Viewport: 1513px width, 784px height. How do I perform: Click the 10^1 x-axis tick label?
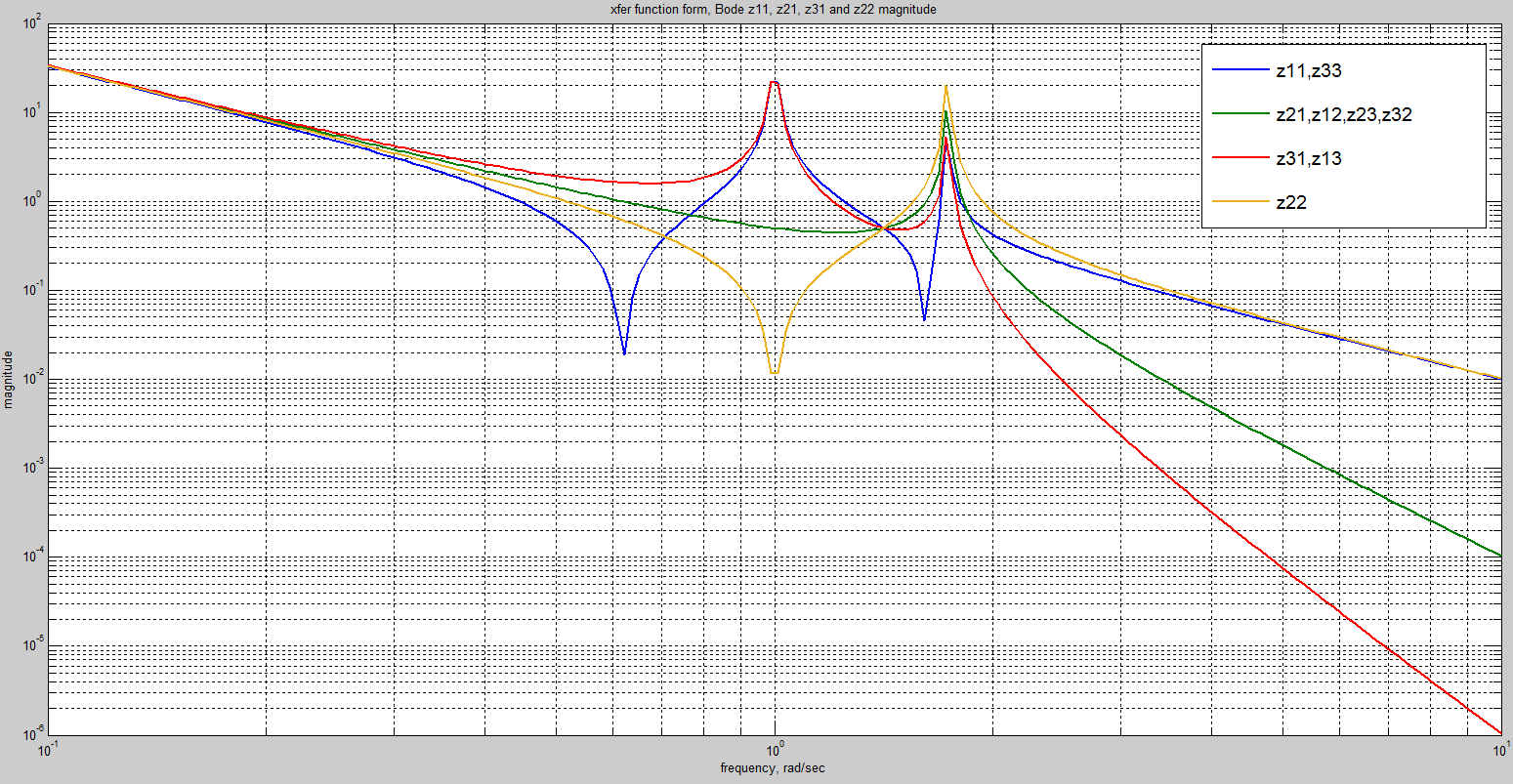click(x=1500, y=750)
